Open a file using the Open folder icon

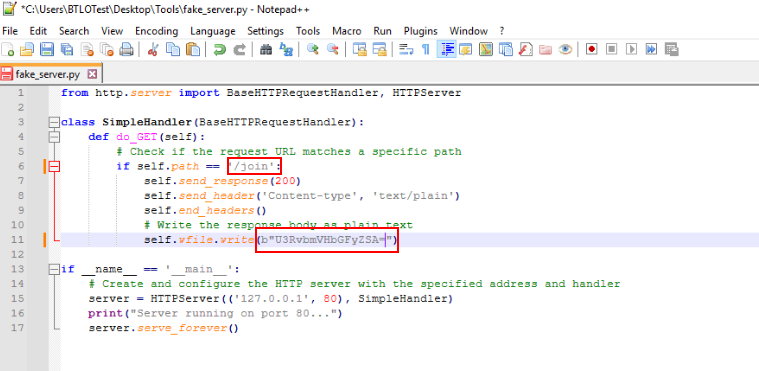coord(27,49)
